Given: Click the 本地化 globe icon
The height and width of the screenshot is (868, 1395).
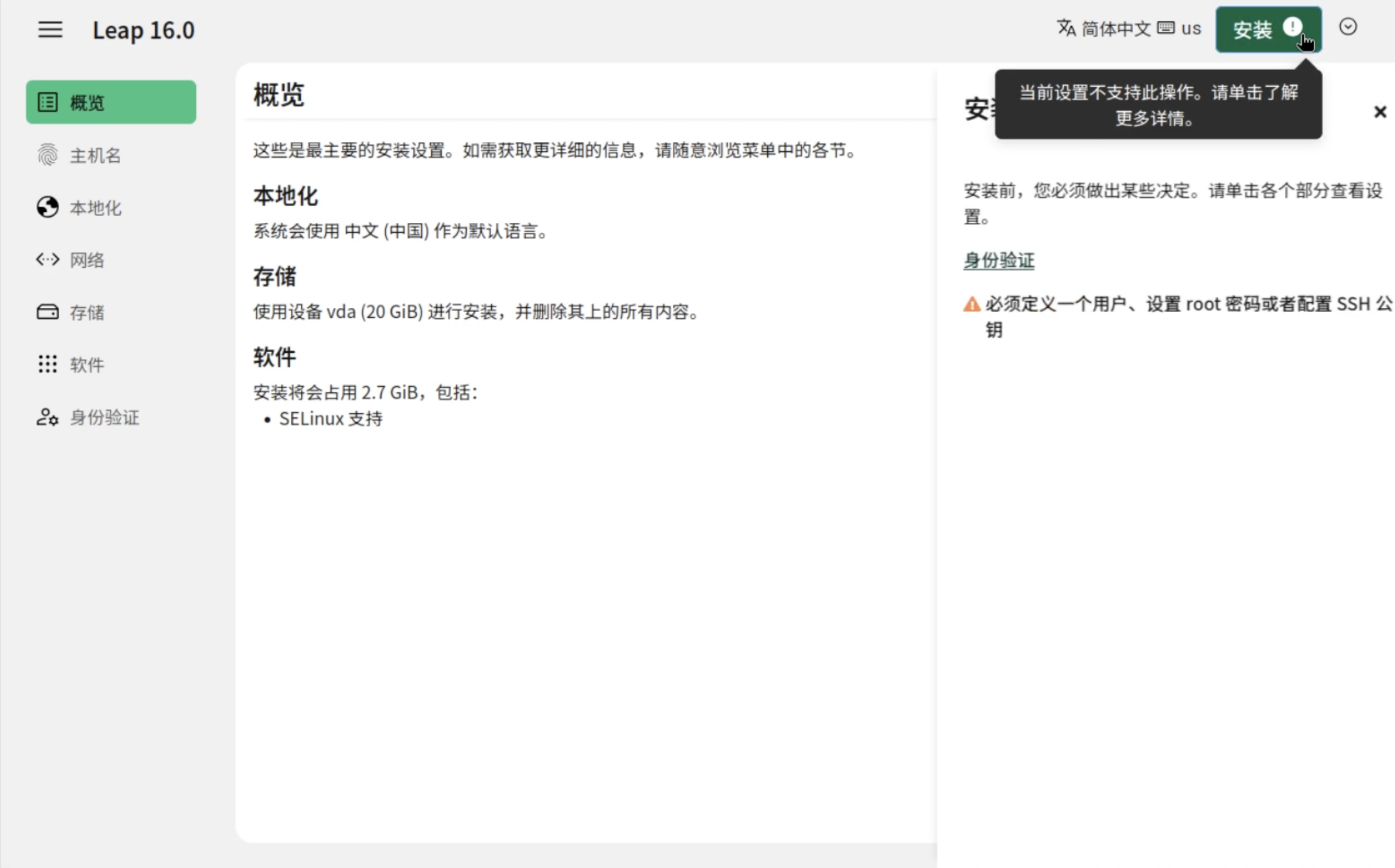Looking at the screenshot, I should (48, 207).
